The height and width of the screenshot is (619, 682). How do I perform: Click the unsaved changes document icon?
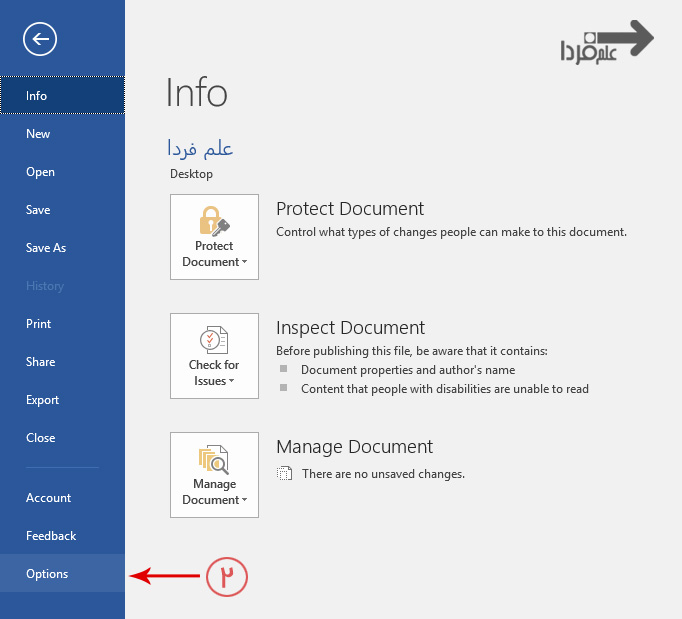coord(285,474)
